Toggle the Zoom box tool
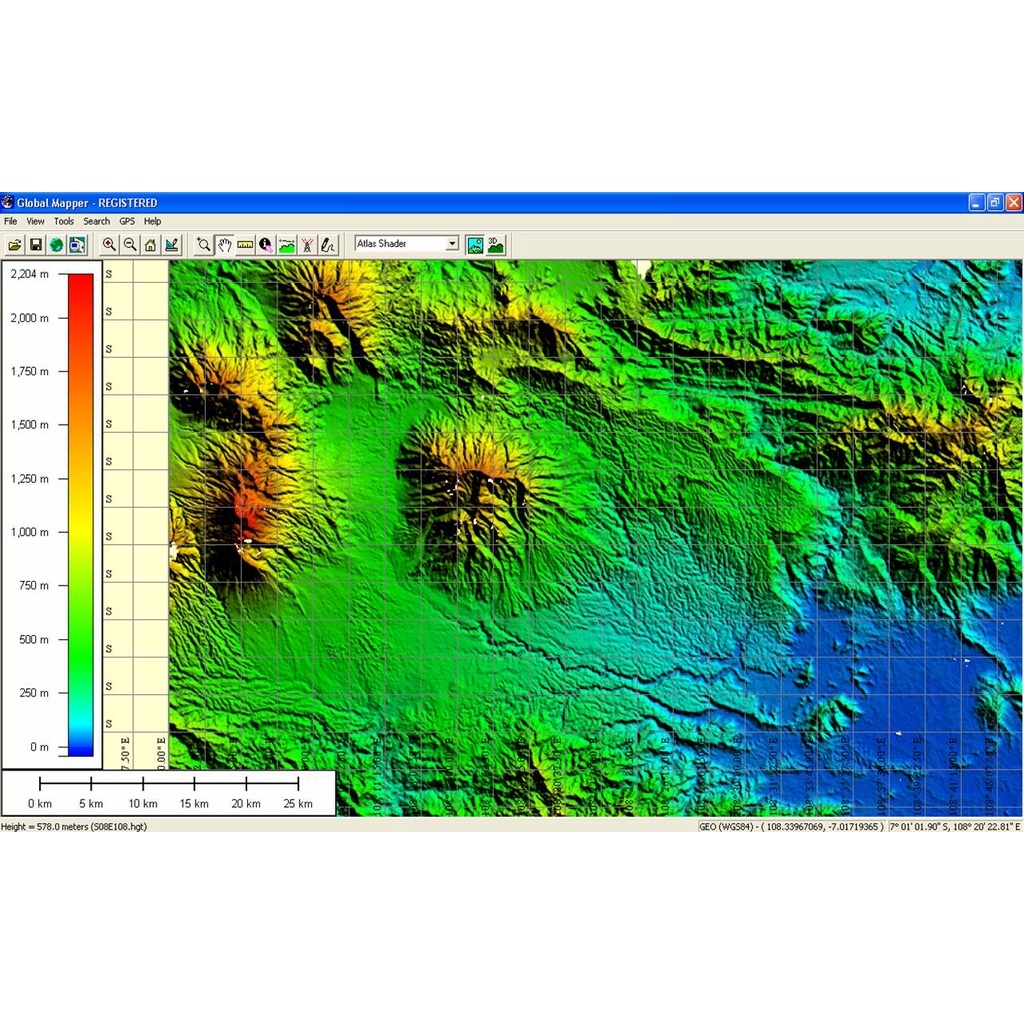1024x1024 pixels. [204, 245]
